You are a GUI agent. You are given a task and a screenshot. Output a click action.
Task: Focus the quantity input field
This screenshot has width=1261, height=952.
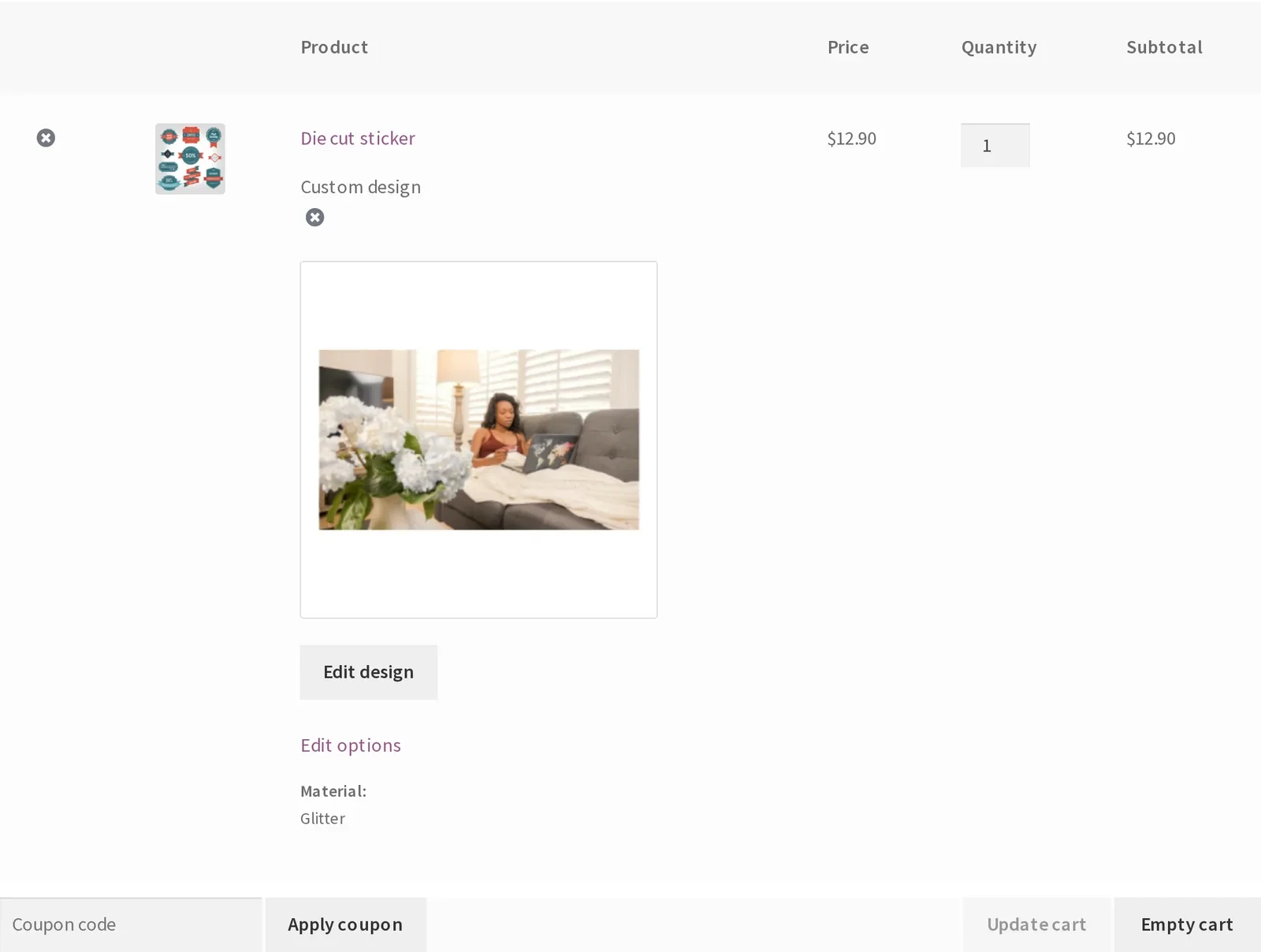(x=995, y=145)
